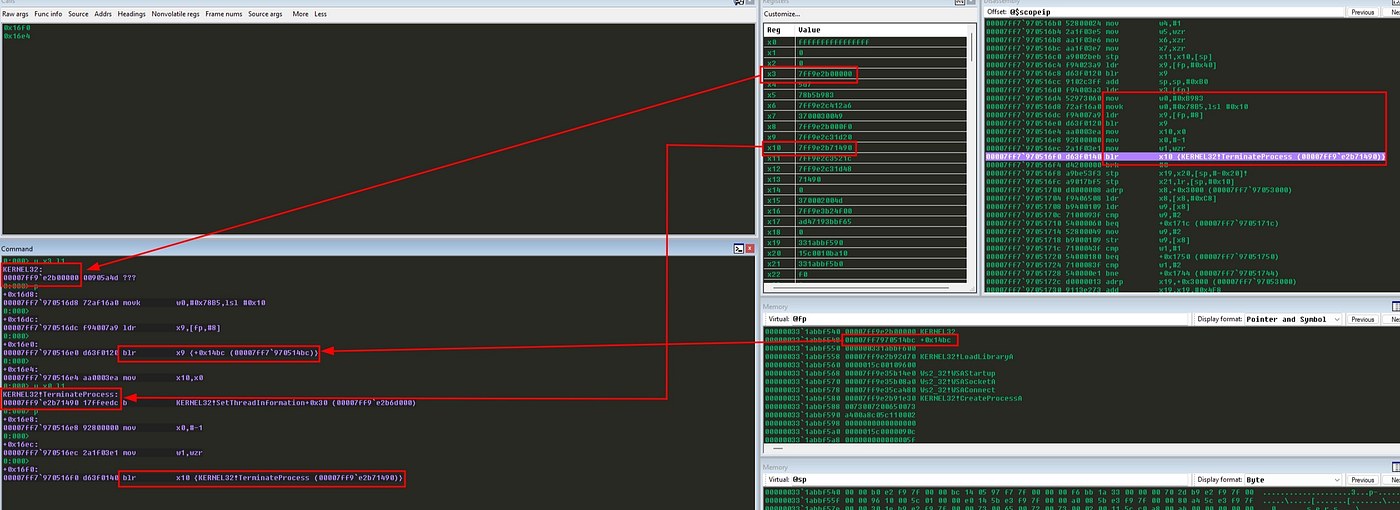Click the Virtual @sp address field

pos(989,479)
